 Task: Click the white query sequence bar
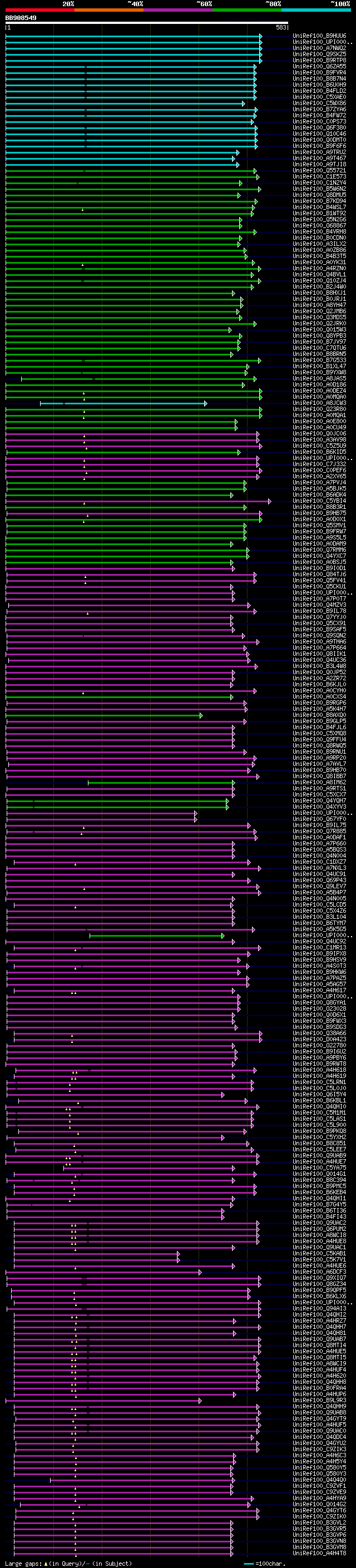(x=147, y=23)
